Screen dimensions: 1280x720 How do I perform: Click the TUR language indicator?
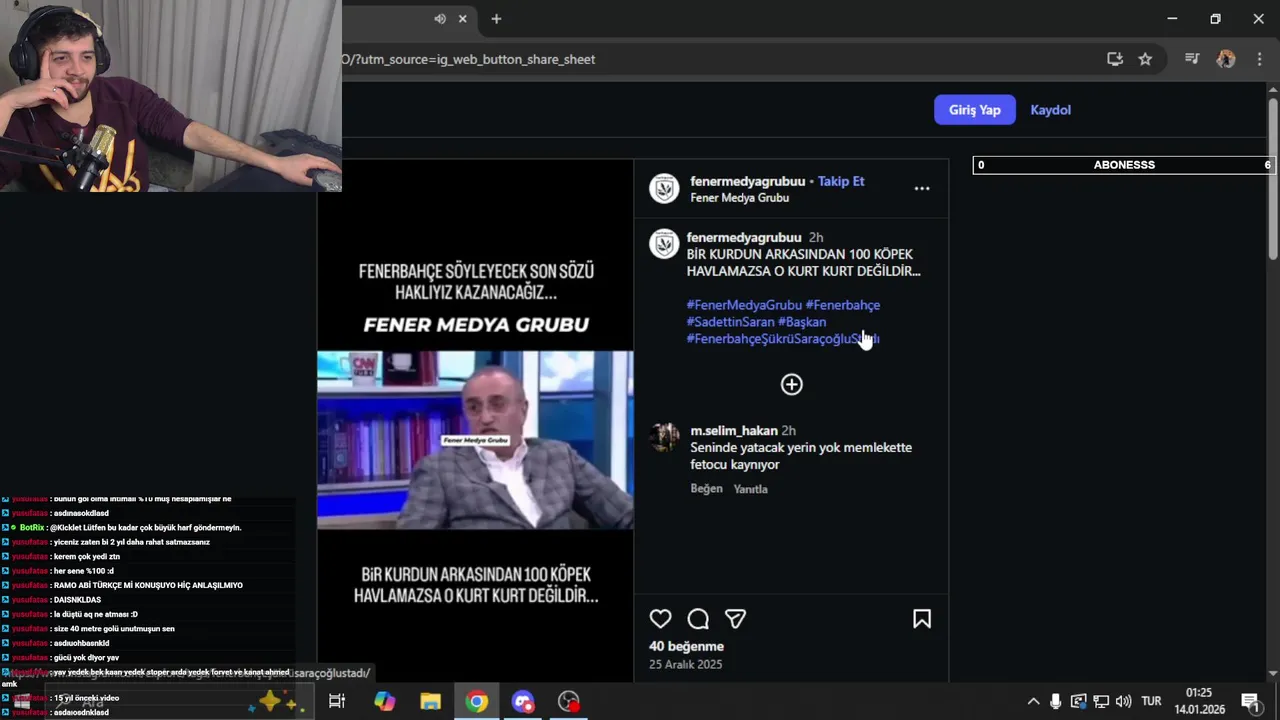(1151, 701)
